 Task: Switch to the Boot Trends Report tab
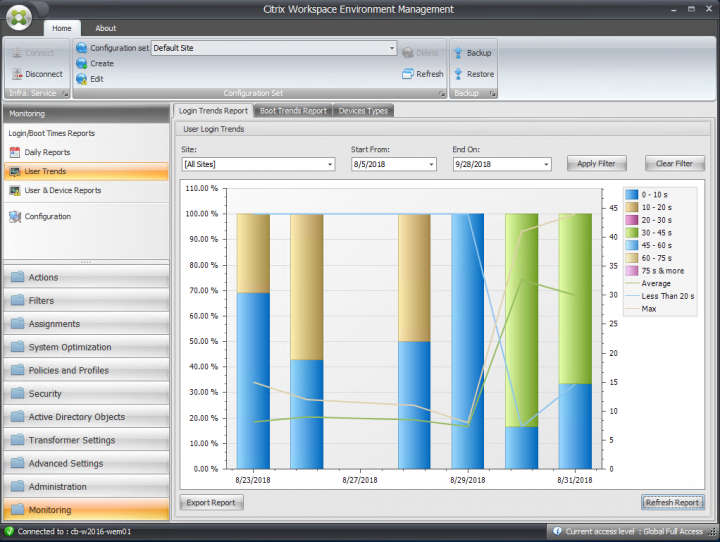point(293,111)
